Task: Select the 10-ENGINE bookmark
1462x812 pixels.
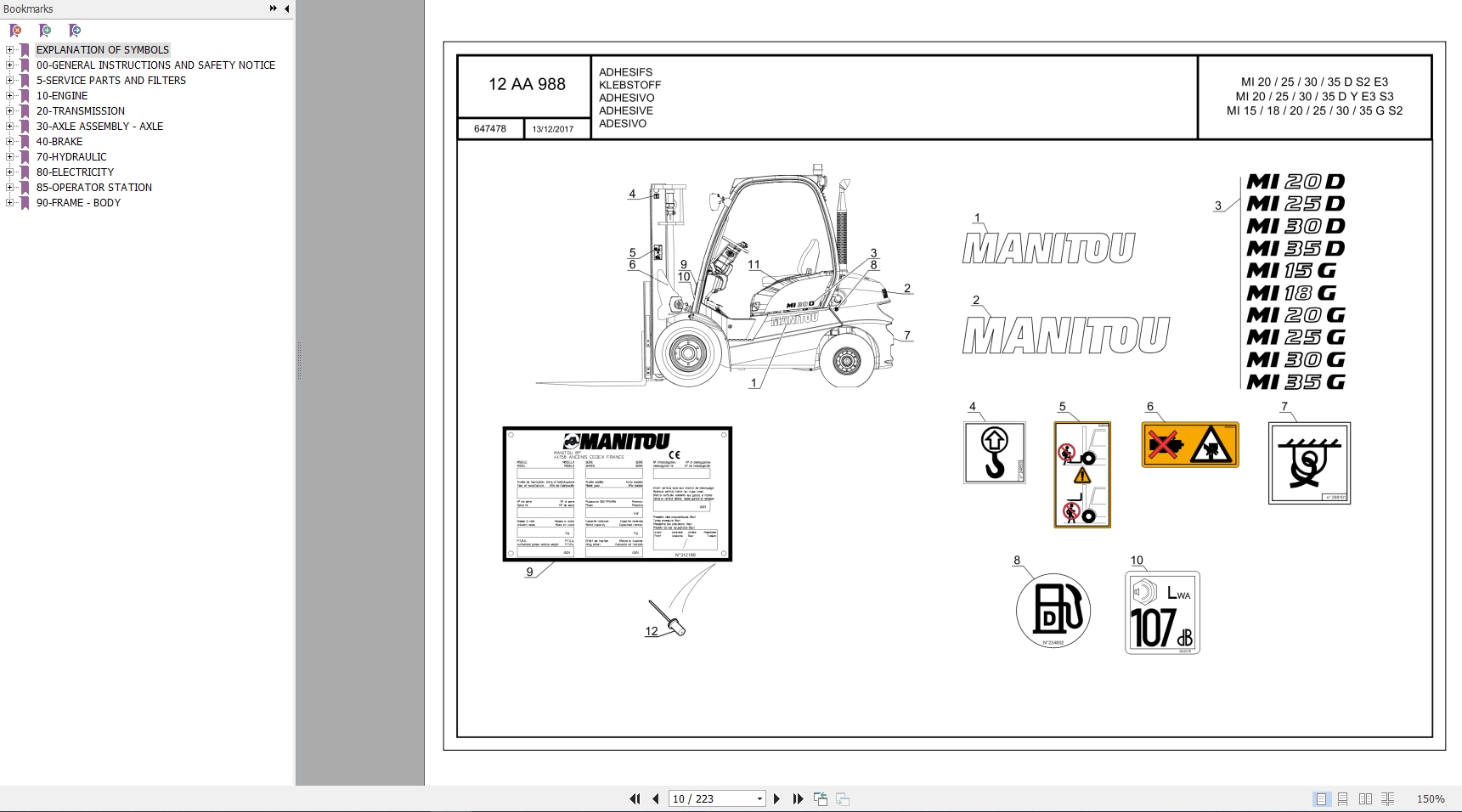Action: tap(61, 96)
